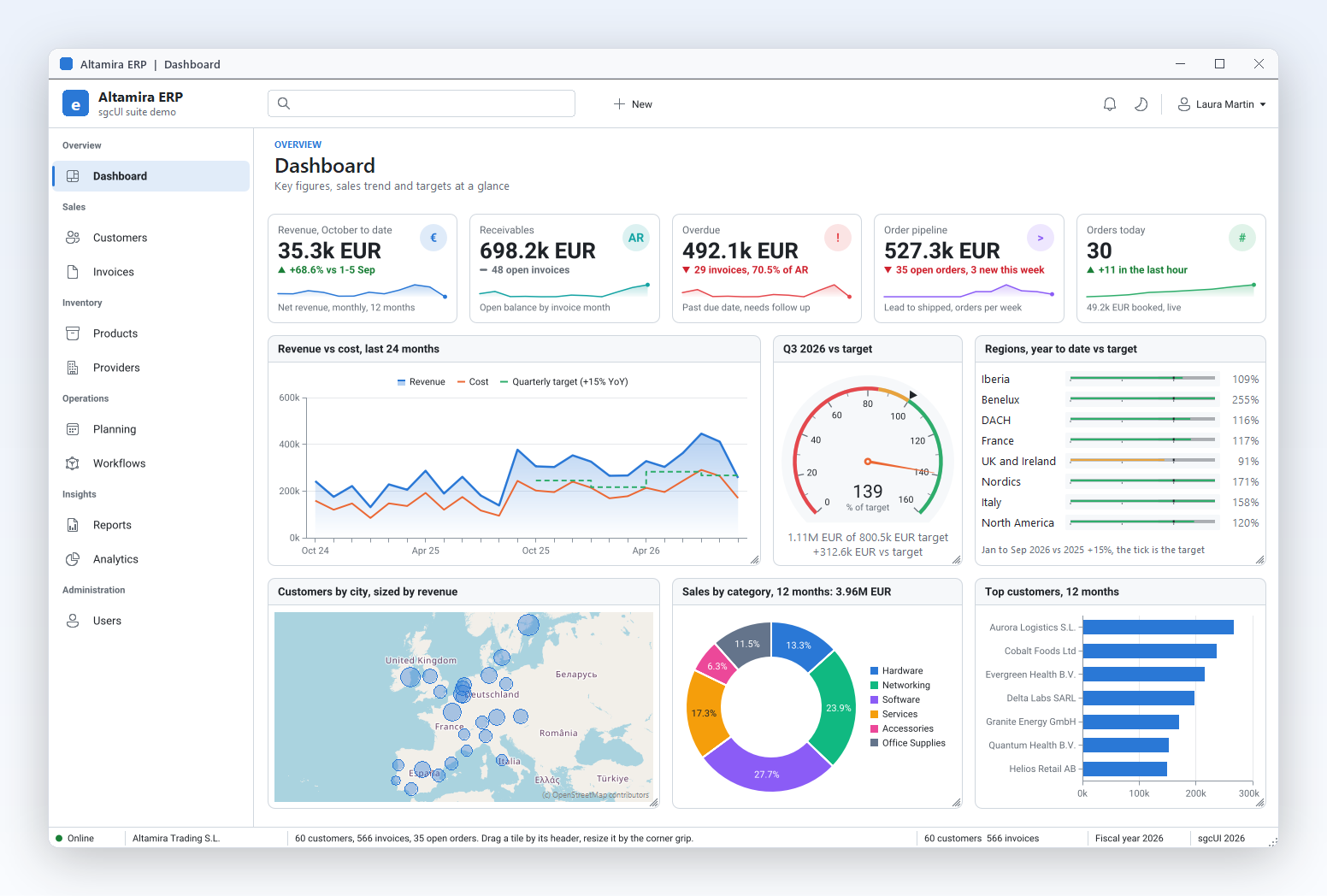The width and height of the screenshot is (1327, 896).
Task: Click the hash icon on Orders today card
Action: [1242, 238]
